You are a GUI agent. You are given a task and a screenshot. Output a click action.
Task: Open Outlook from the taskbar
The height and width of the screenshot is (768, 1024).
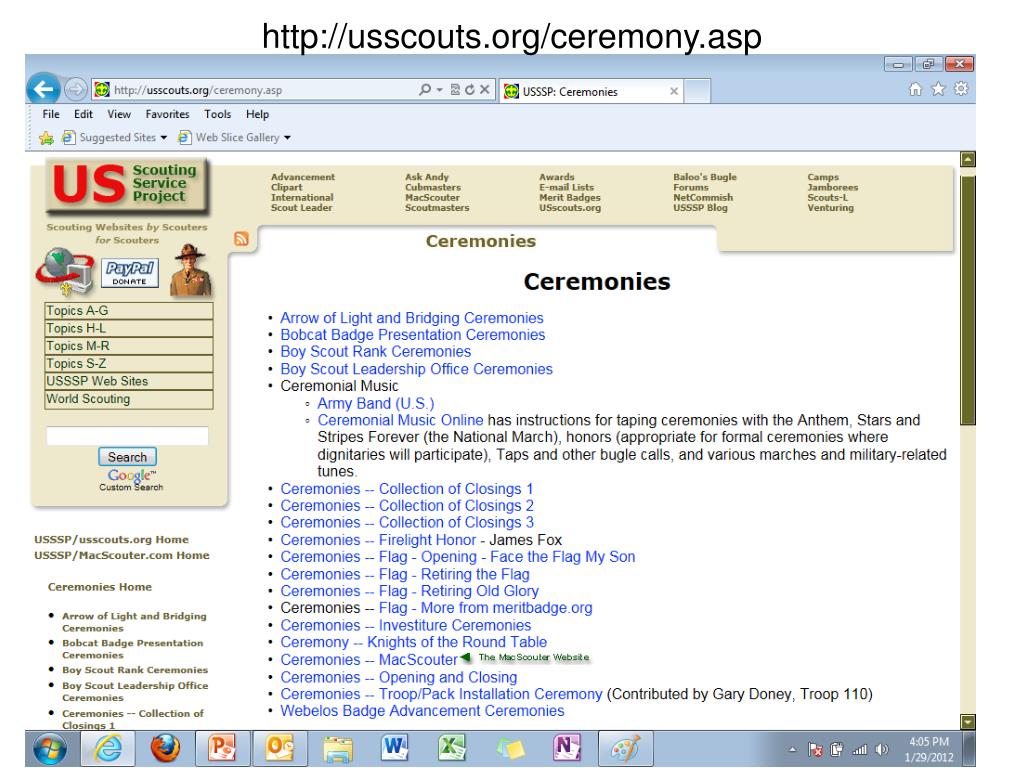pos(280,748)
